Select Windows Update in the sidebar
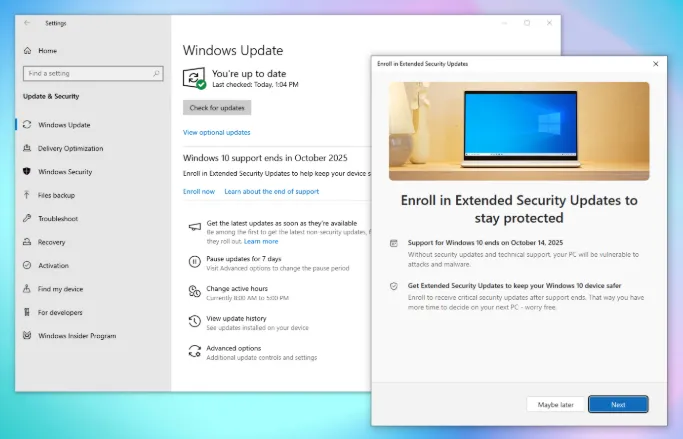Image resolution: width=683 pixels, height=439 pixels. [x=64, y=125]
